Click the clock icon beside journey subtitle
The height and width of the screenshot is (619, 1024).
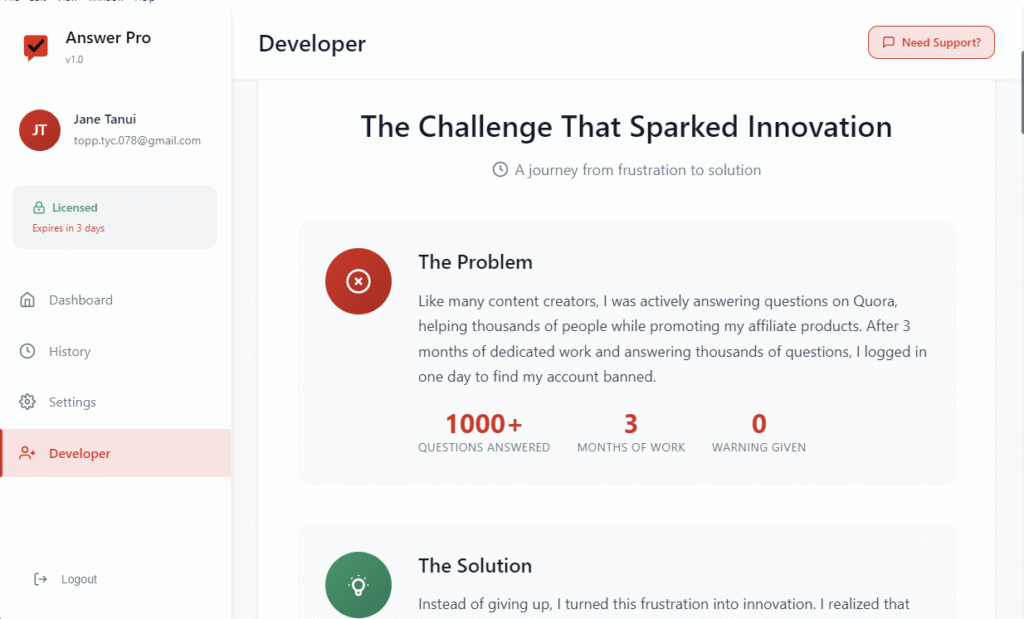(x=500, y=170)
